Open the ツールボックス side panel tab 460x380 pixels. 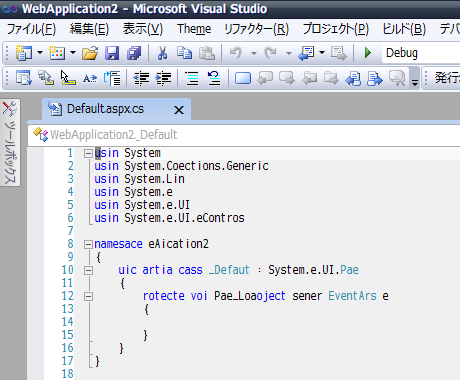point(10,142)
